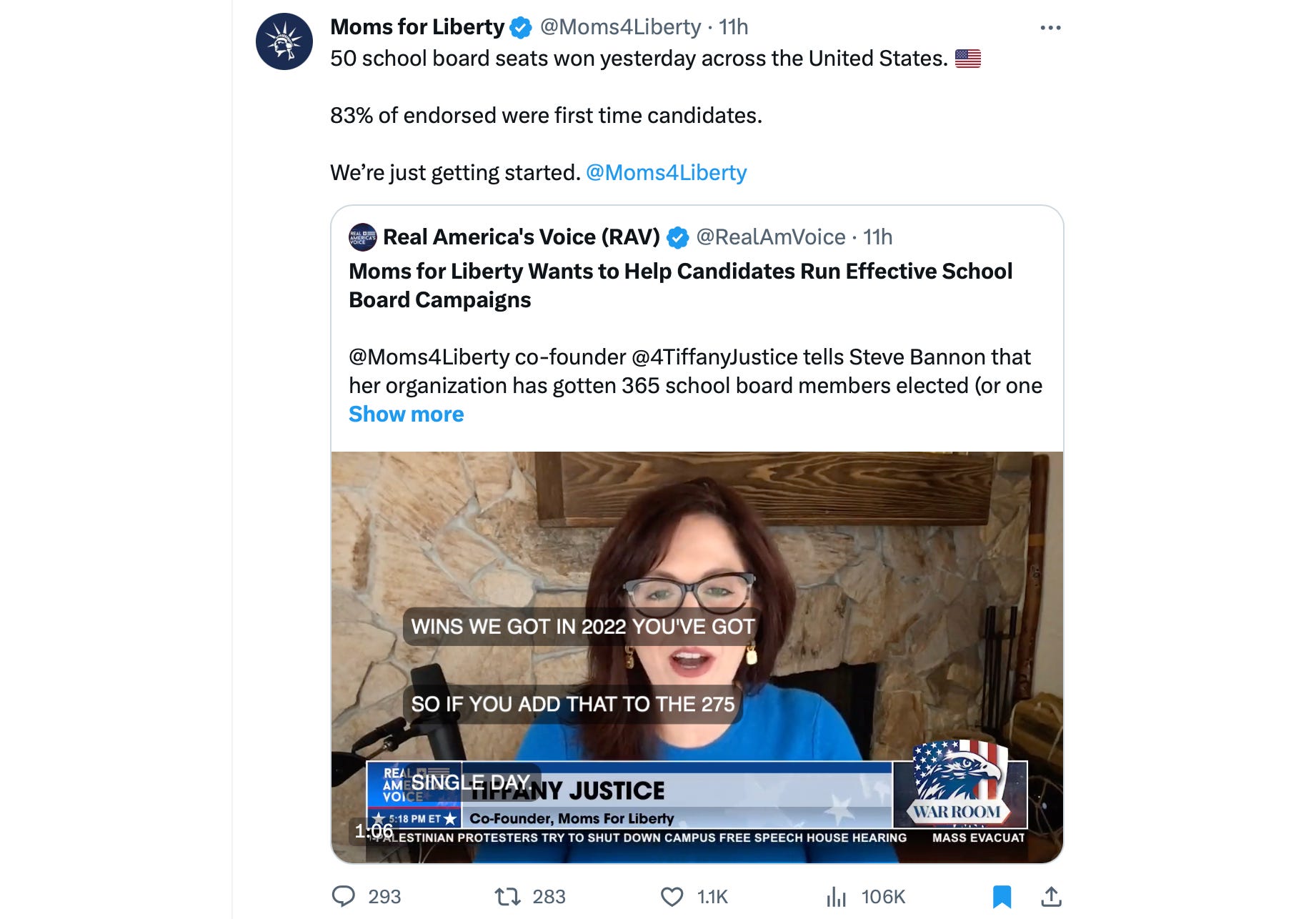Viewport: 1316px width, 919px height.
Task: Click the Moms for Liberty verified badge
Action: [x=521, y=28]
